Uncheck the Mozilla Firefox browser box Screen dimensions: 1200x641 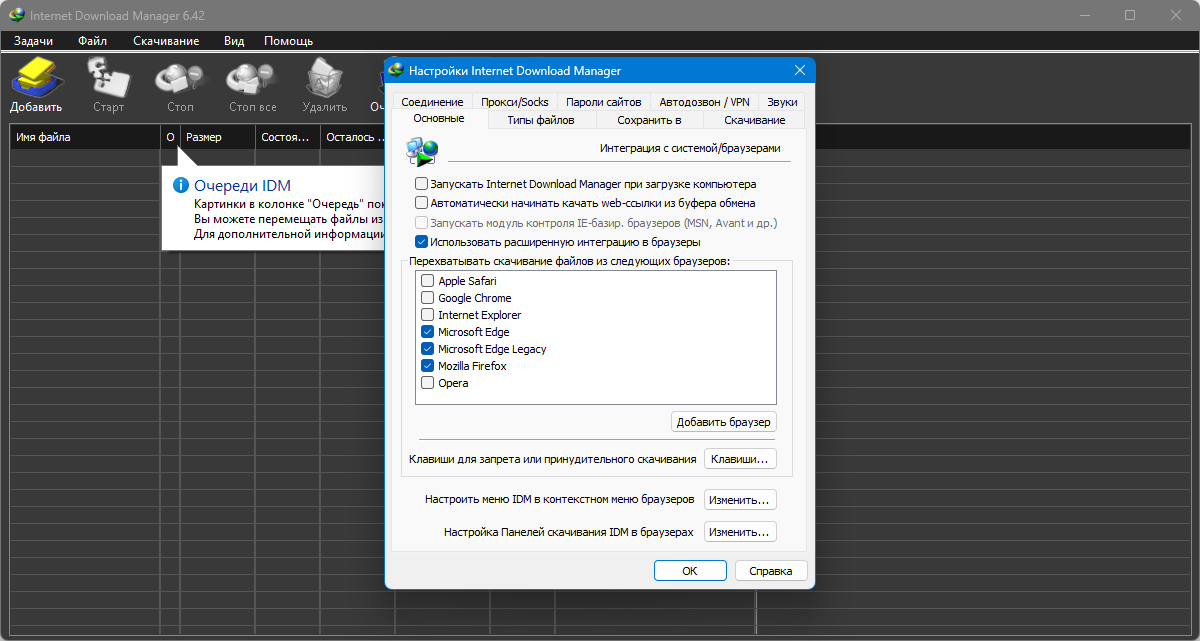(x=428, y=366)
